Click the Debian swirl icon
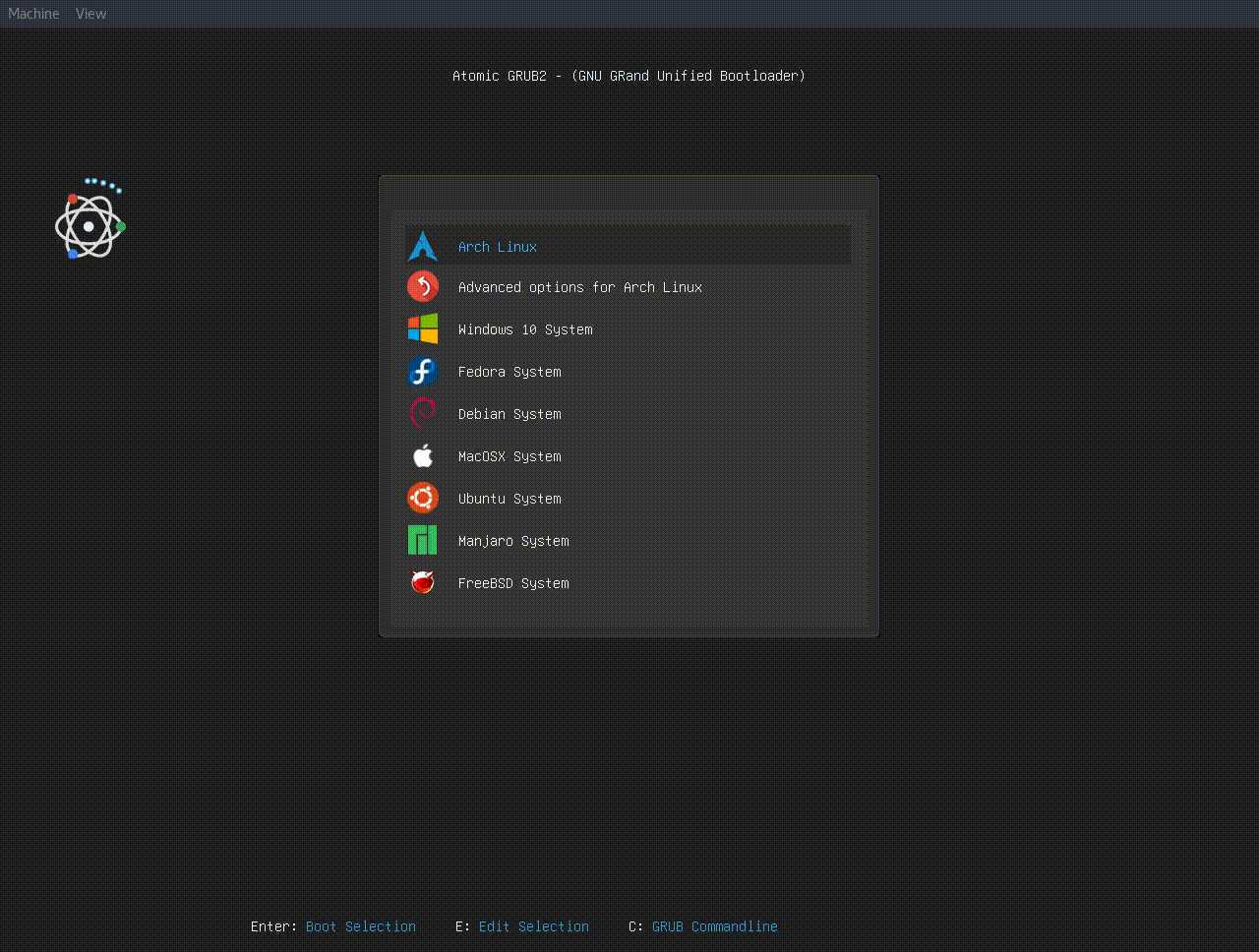The width and height of the screenshot is (1259, 952). click(422, 413)
